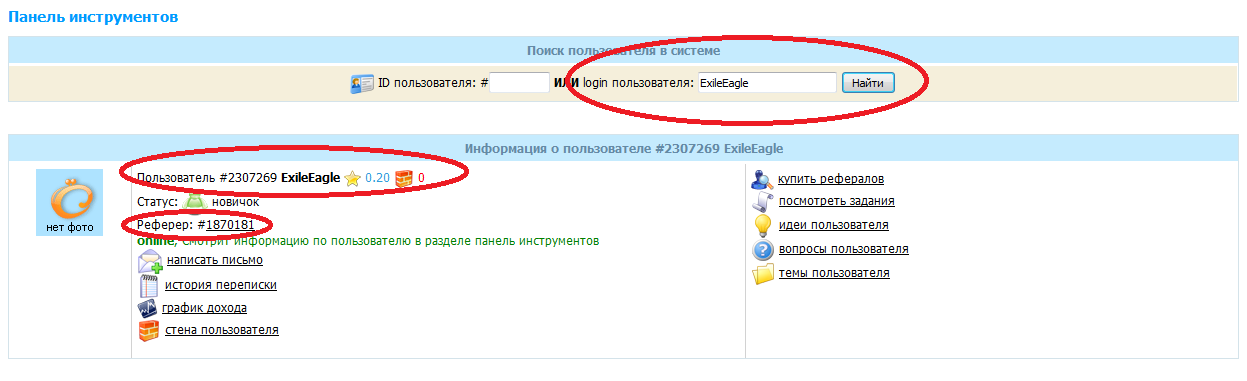This screenshot has width=1247, height=381.
Task: Click the Поиск пользователя в системе header
Action: point(624,50)
